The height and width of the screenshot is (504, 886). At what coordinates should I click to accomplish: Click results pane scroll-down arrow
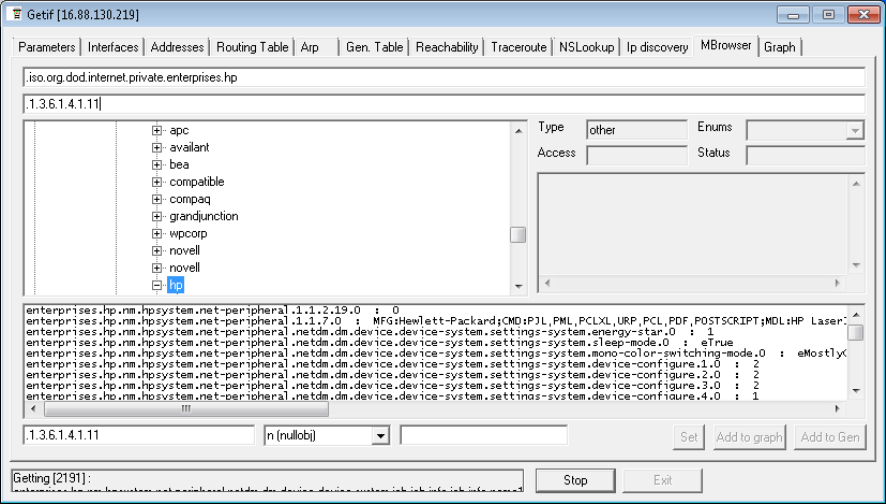point(855,391)
